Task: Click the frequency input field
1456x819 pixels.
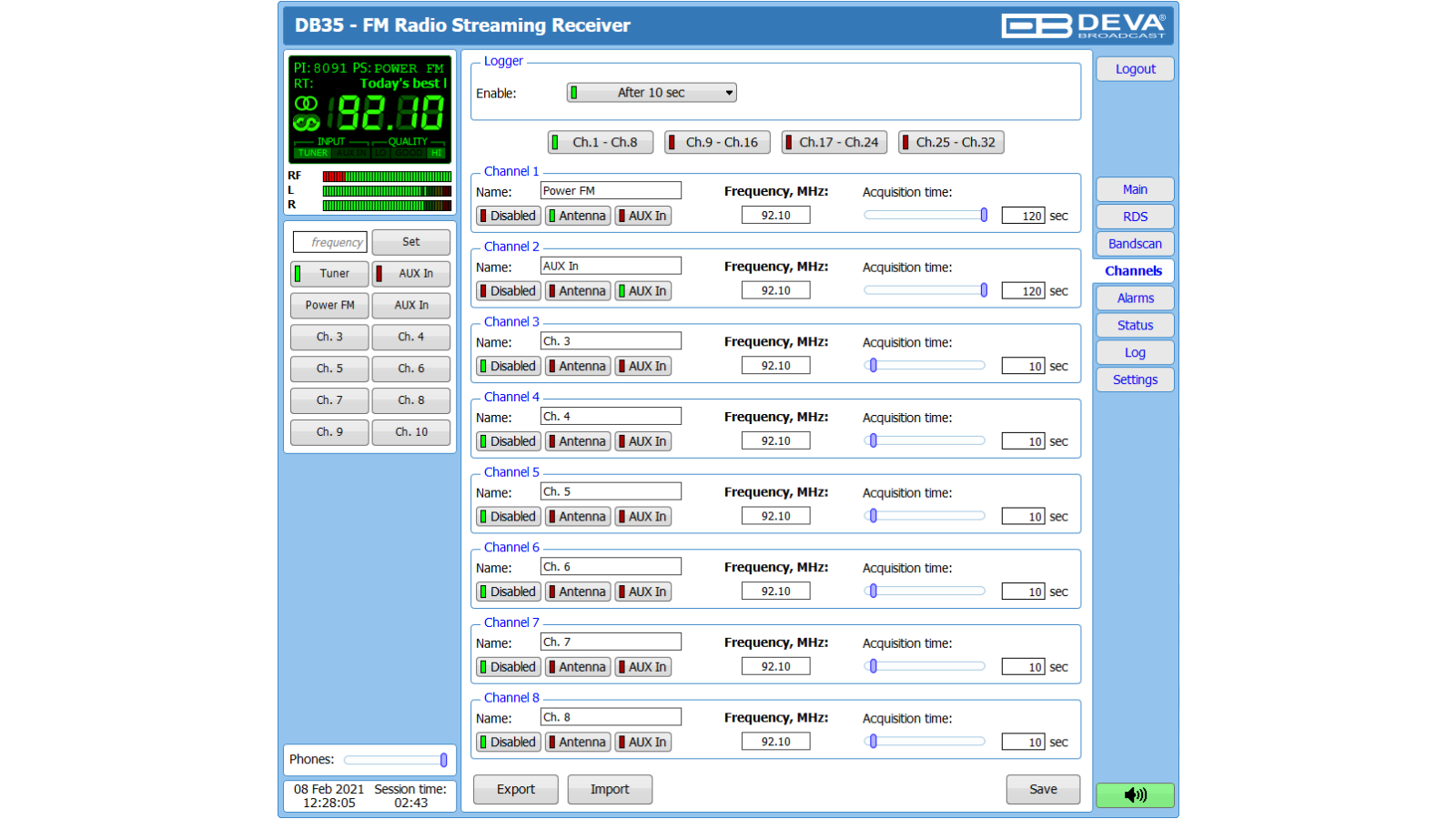Action: (329, 242)
